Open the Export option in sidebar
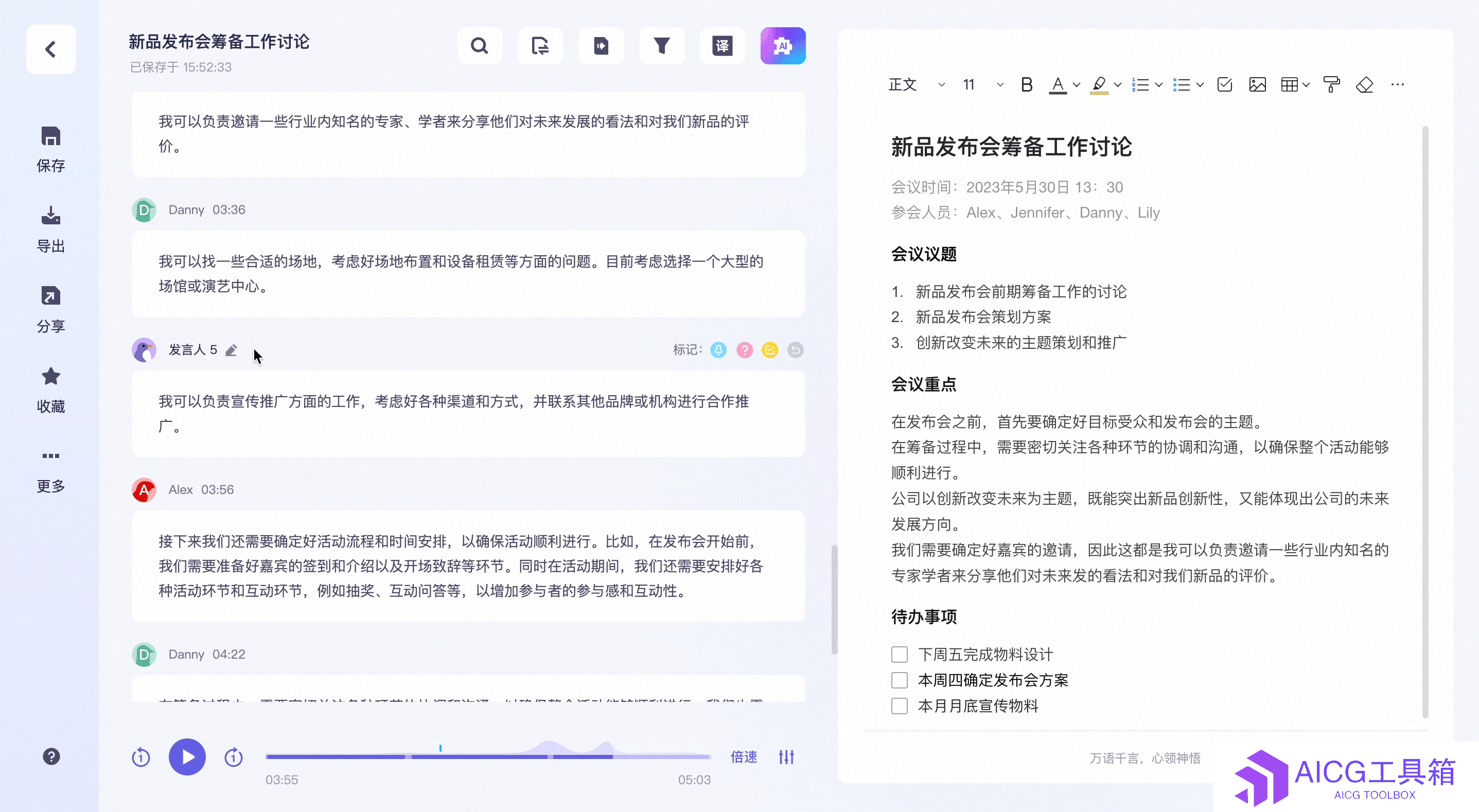 (x=50, y=230)
